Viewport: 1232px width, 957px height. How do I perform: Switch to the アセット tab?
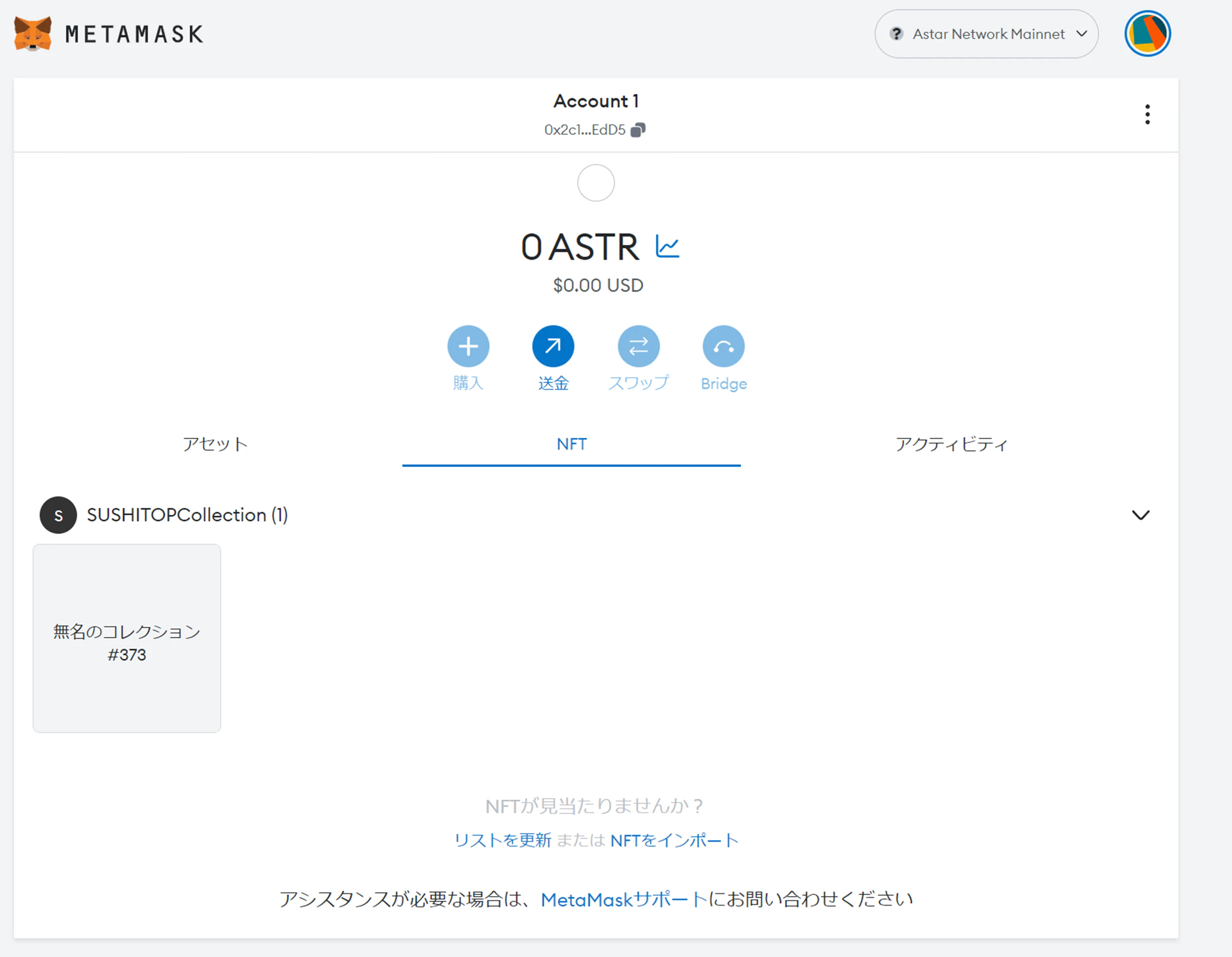pyautogui.click(x=215, y=444)
